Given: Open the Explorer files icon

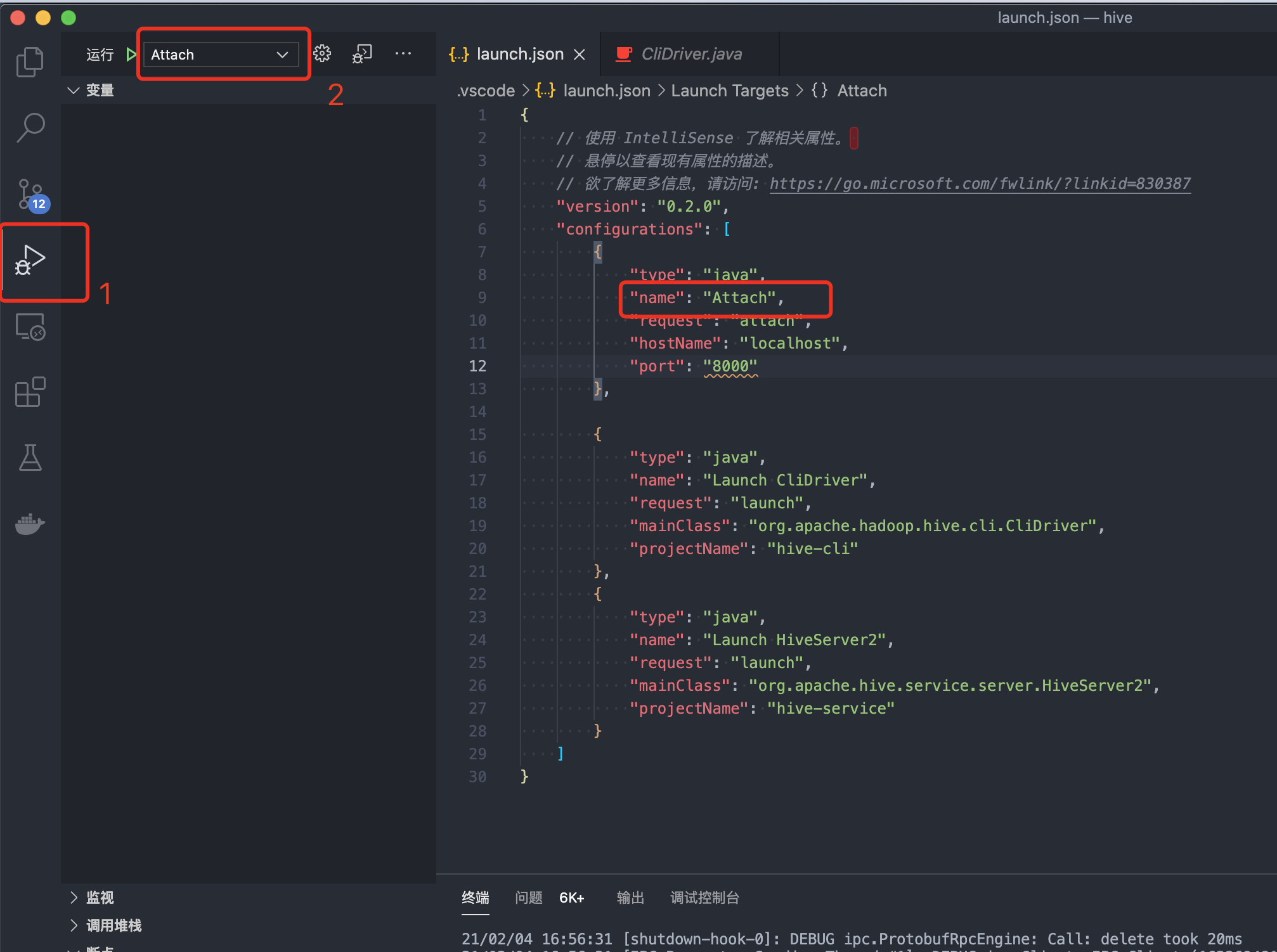Looking at the screenshot, I should click(x=30, y=62).
